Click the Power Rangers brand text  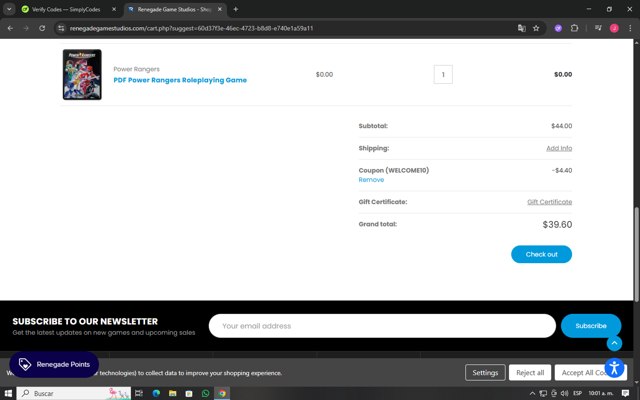[136, 69]
